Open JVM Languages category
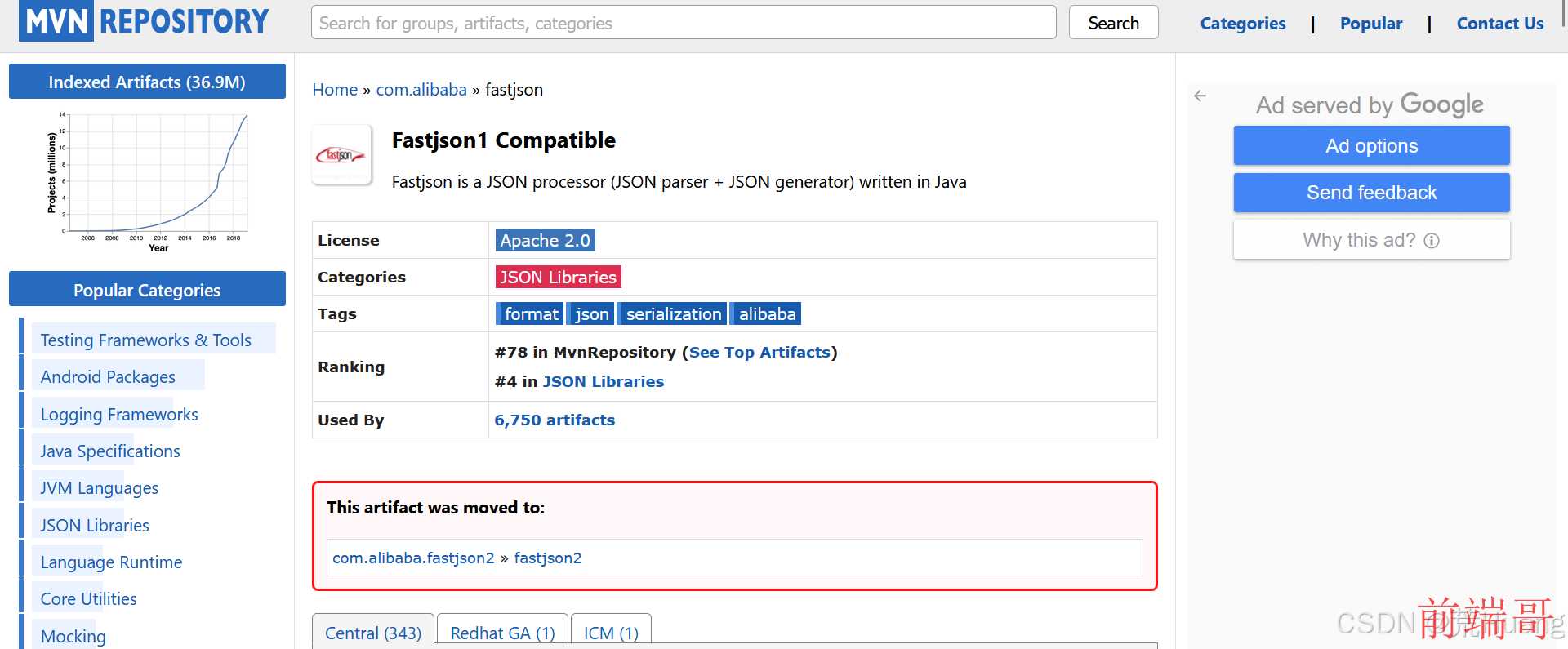Viewport: 1568px width, 649px height. 100,487
